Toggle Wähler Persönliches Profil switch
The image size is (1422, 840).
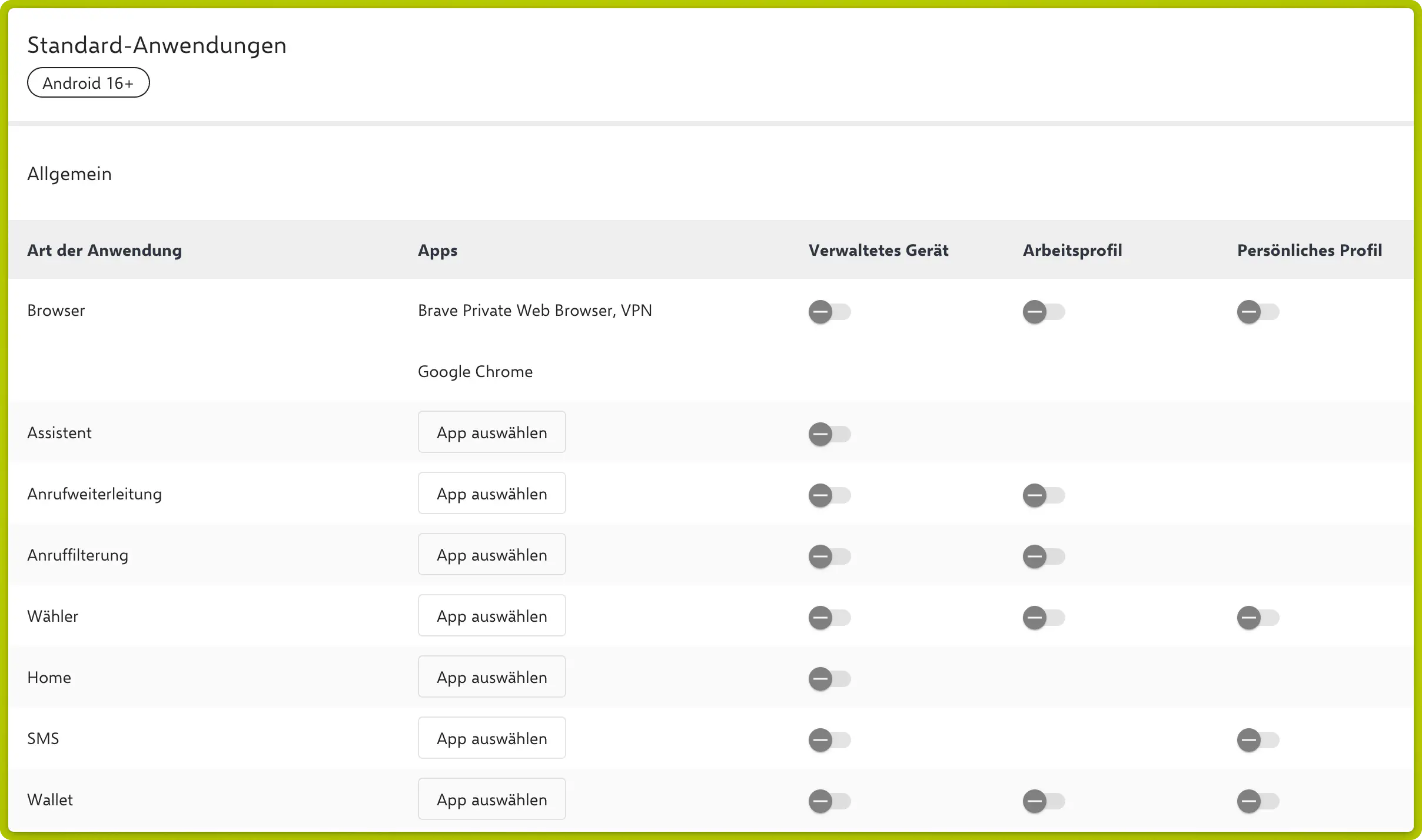point(1258,618)
